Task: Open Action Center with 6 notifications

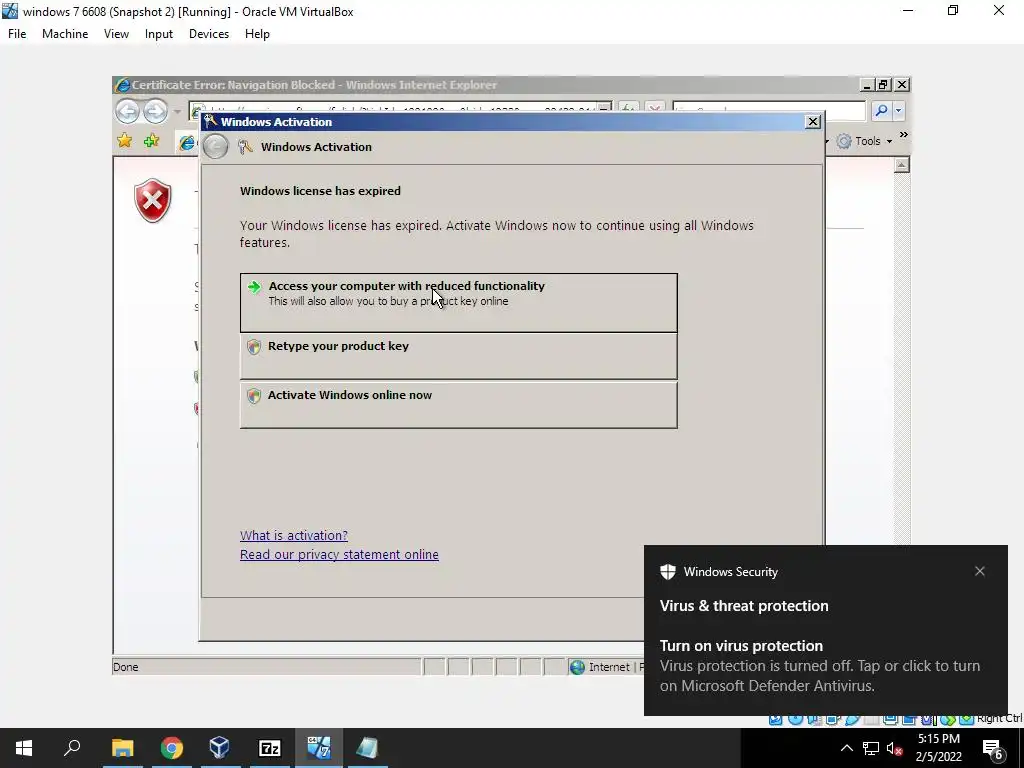Action: tap(993, 748)
